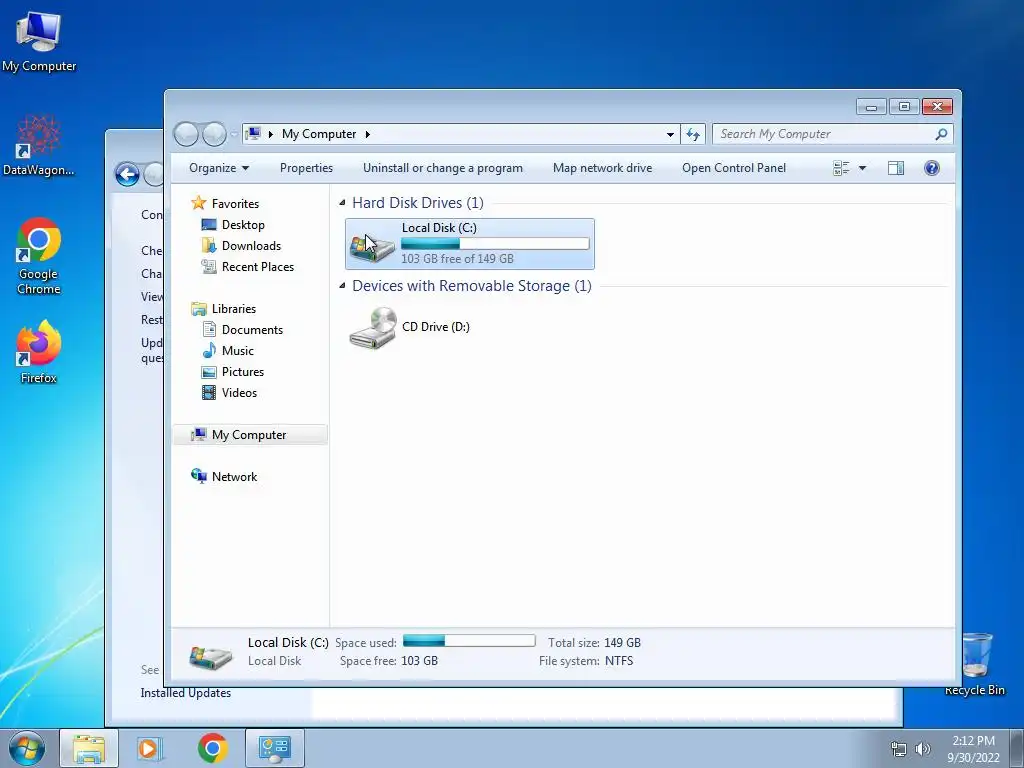Click Open Control Panel
The height and width of the screenshot is (768, 1024).
pyautogui.click(x=734, y=168)
